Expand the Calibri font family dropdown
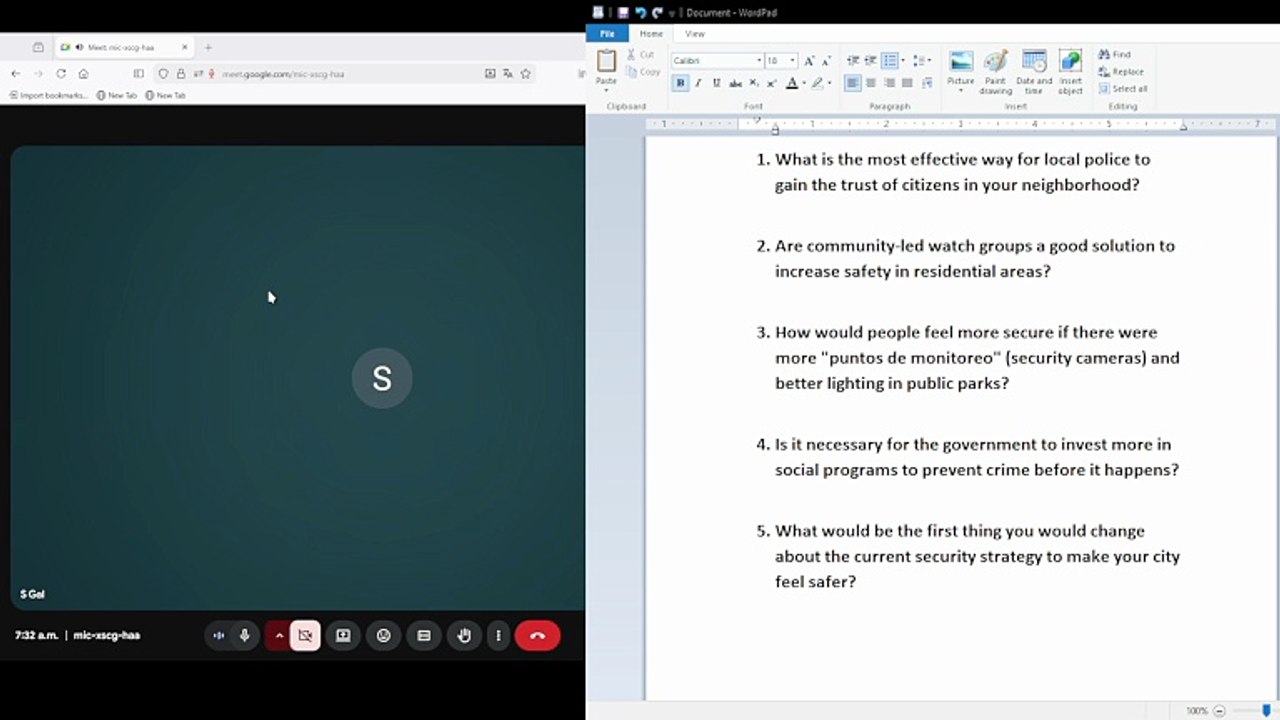The width and height of the screenshot is (1280, 720). (759, 61)
